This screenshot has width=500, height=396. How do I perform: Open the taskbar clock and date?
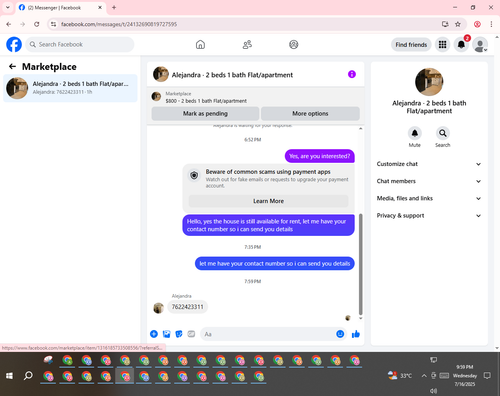pos(465,376)
